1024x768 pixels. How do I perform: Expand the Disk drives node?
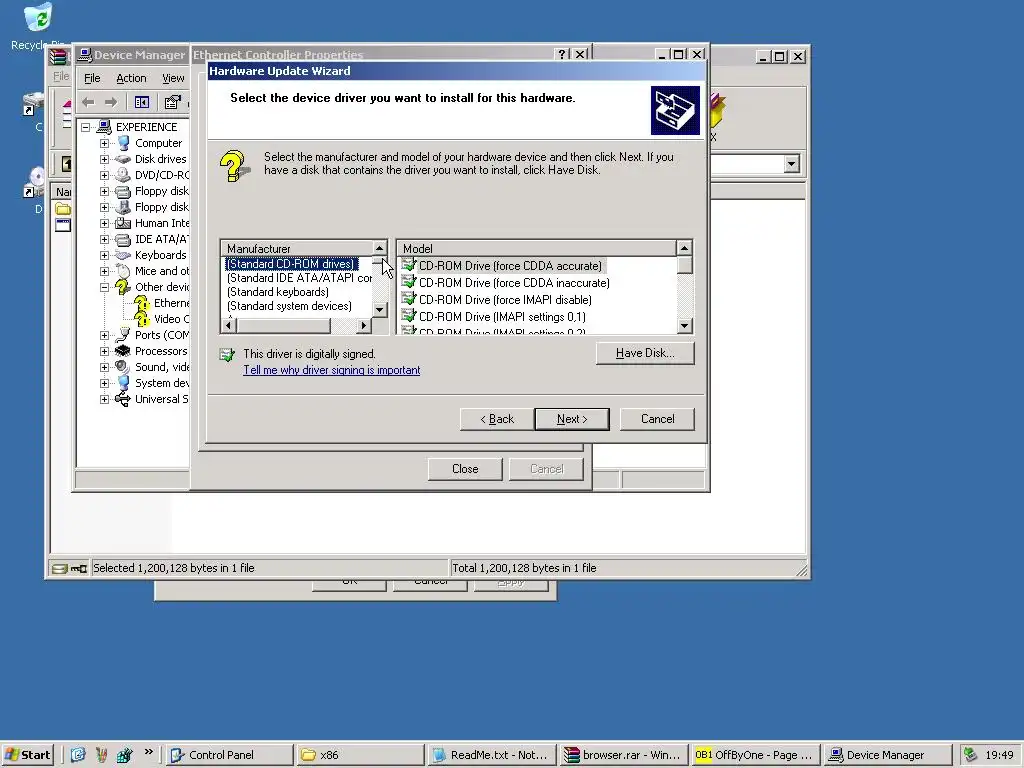104,159
